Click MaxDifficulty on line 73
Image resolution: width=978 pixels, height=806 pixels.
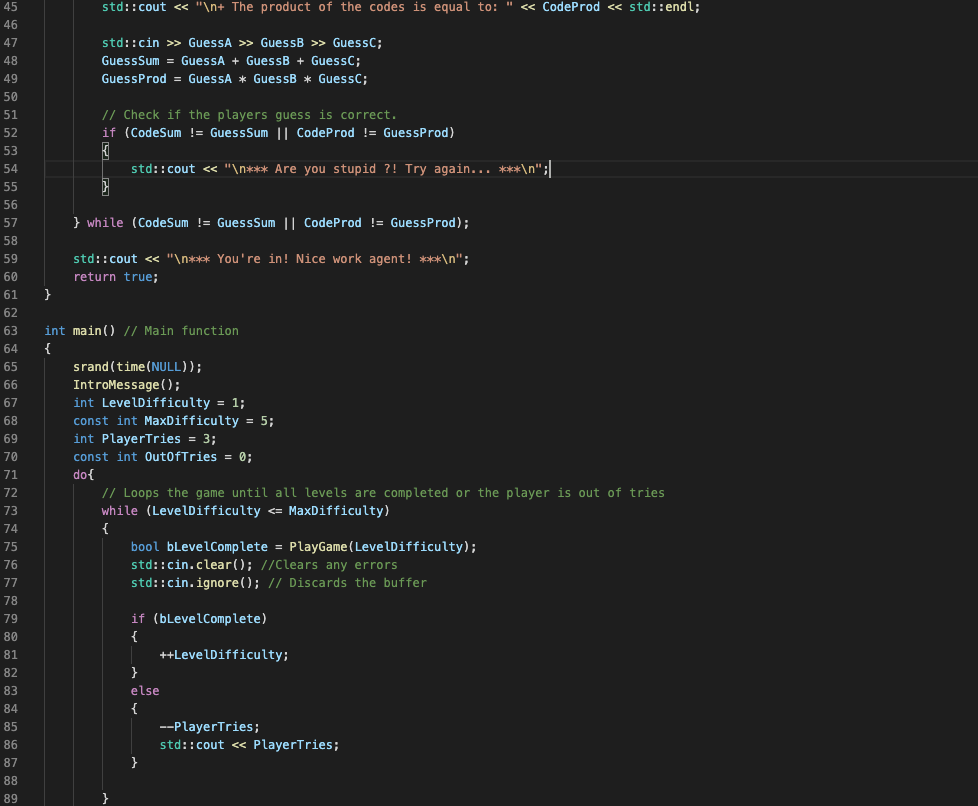(336, 512)
